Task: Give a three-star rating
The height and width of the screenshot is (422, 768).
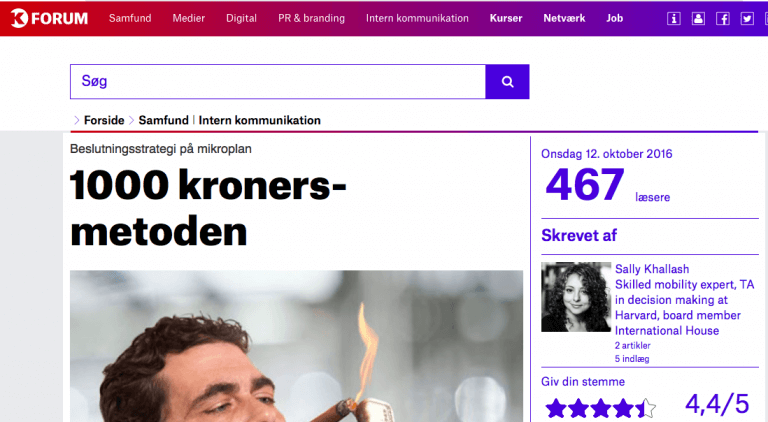Action: pyautogui.click(x=601, y=408)
